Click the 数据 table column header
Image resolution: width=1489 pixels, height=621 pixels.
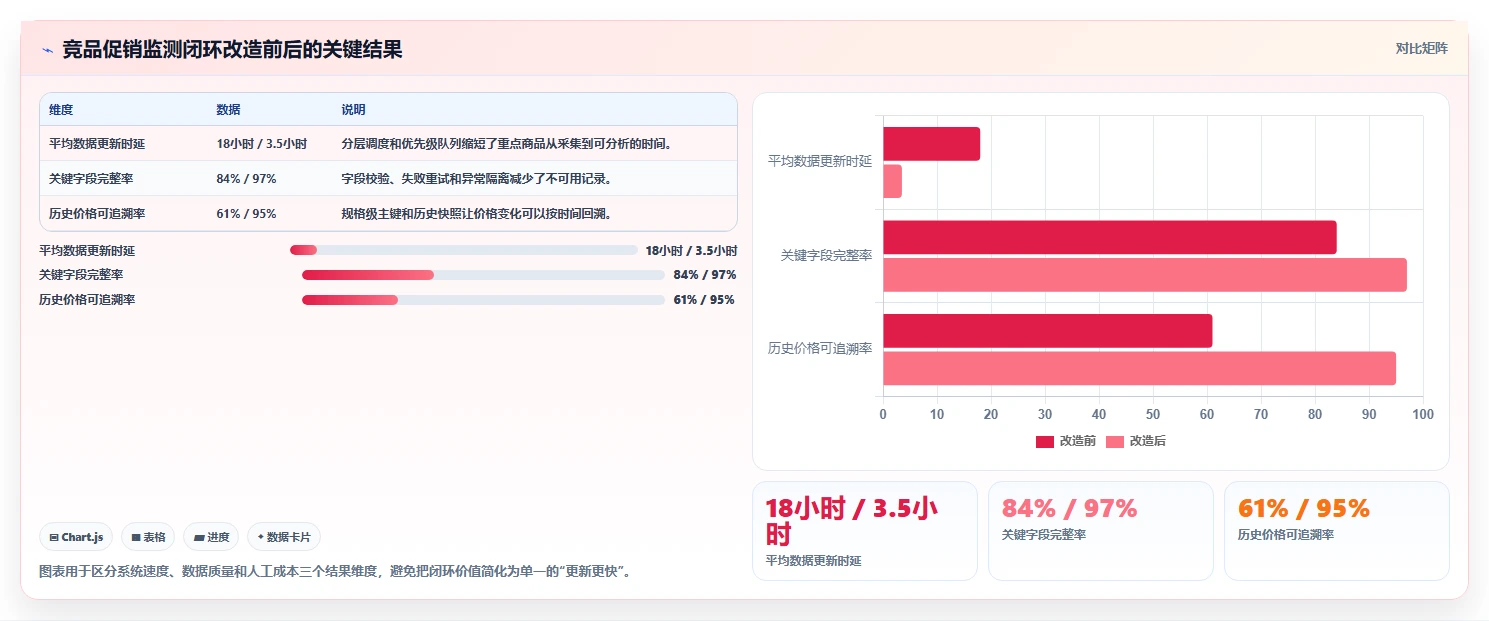pos(228,110)
